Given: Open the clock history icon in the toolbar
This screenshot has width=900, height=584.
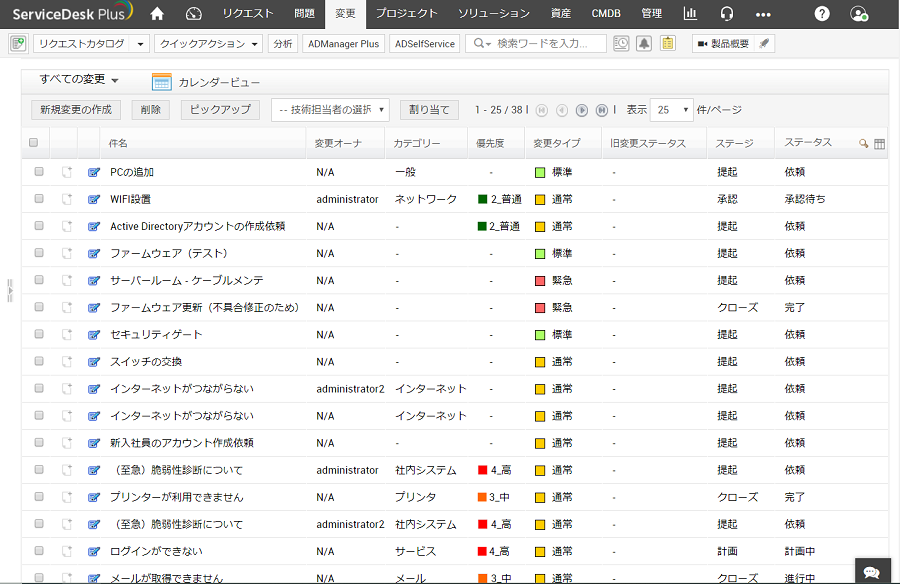Looking at the screenshot, I should point(621,43).
